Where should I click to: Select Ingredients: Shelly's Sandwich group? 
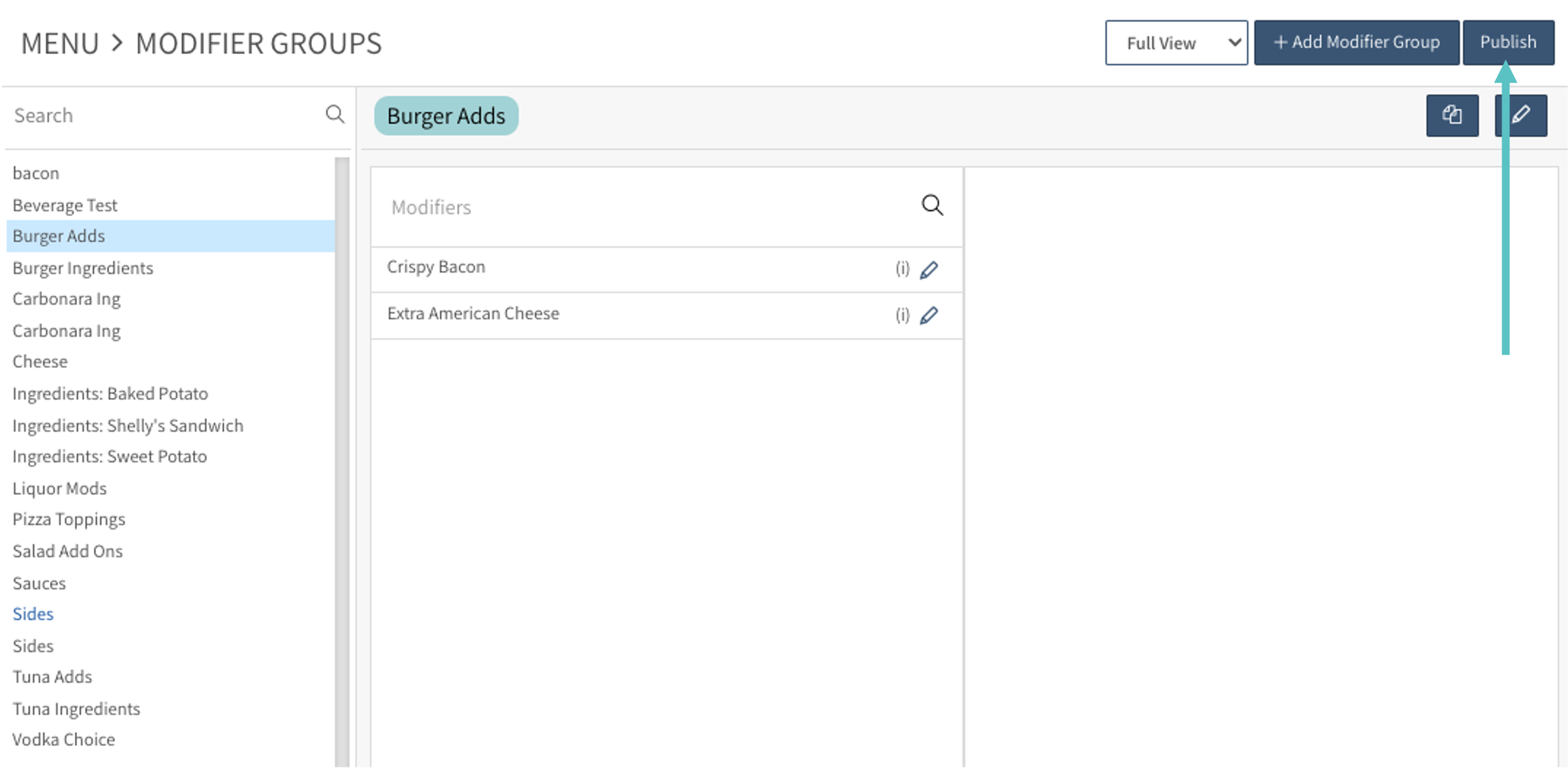click(x=128, y=426)
